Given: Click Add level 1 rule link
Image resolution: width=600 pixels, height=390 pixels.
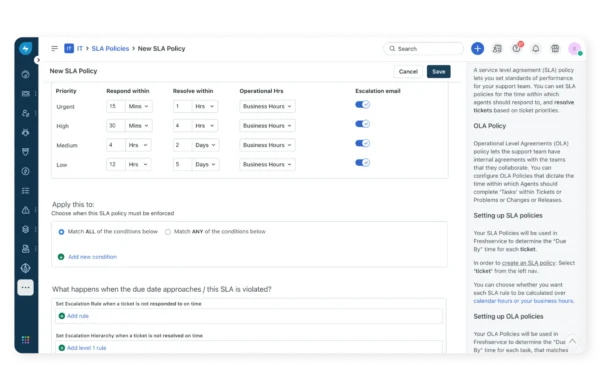Looking at the screenshot, I should pyautogui.click(x=86, y=348).
